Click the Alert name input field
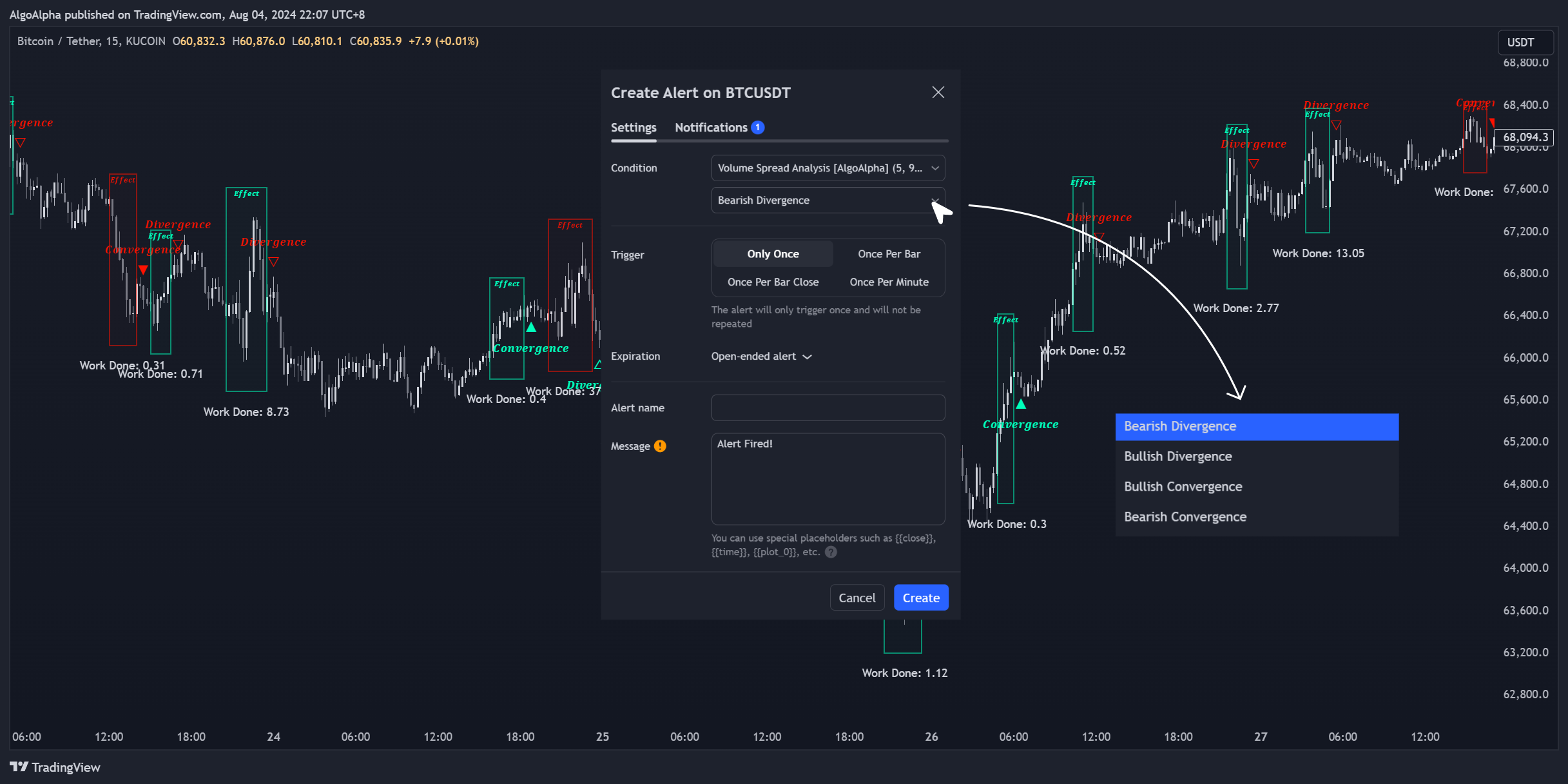The height and width of the screenshot is (784, 1568). click(x=828, y=407)
